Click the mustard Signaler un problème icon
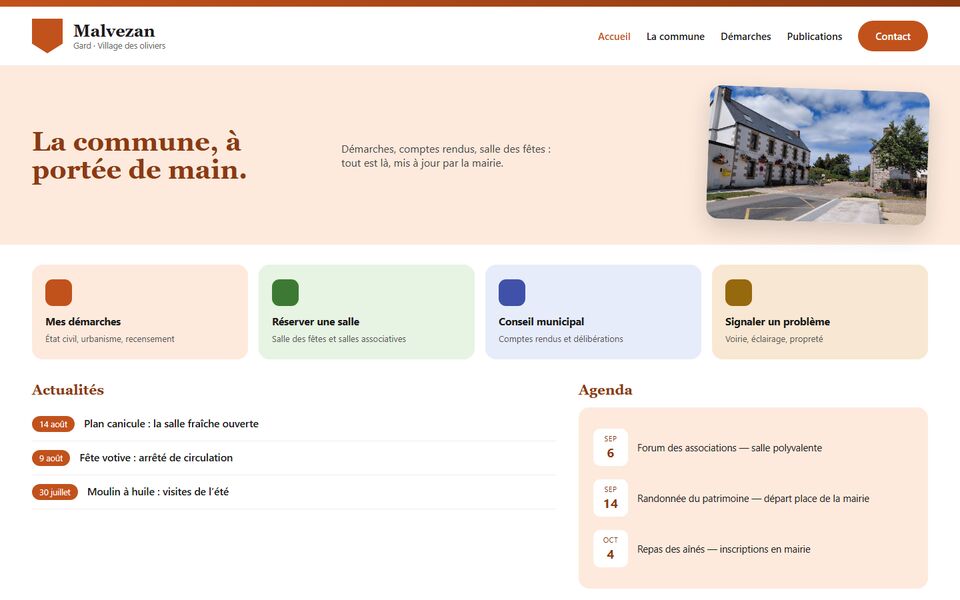 pos(738,293)
